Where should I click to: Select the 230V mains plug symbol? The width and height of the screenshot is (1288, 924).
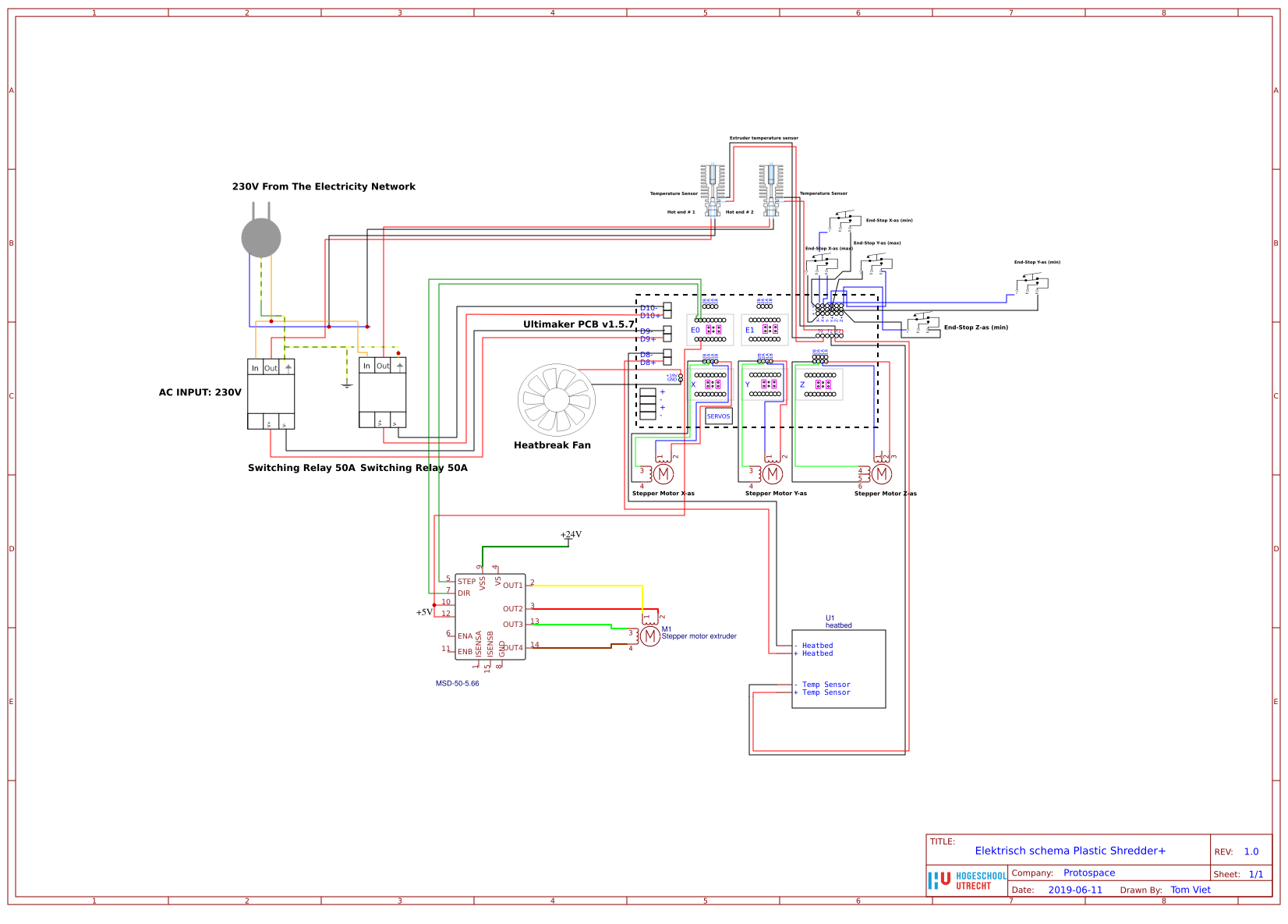tap(261, 238)
